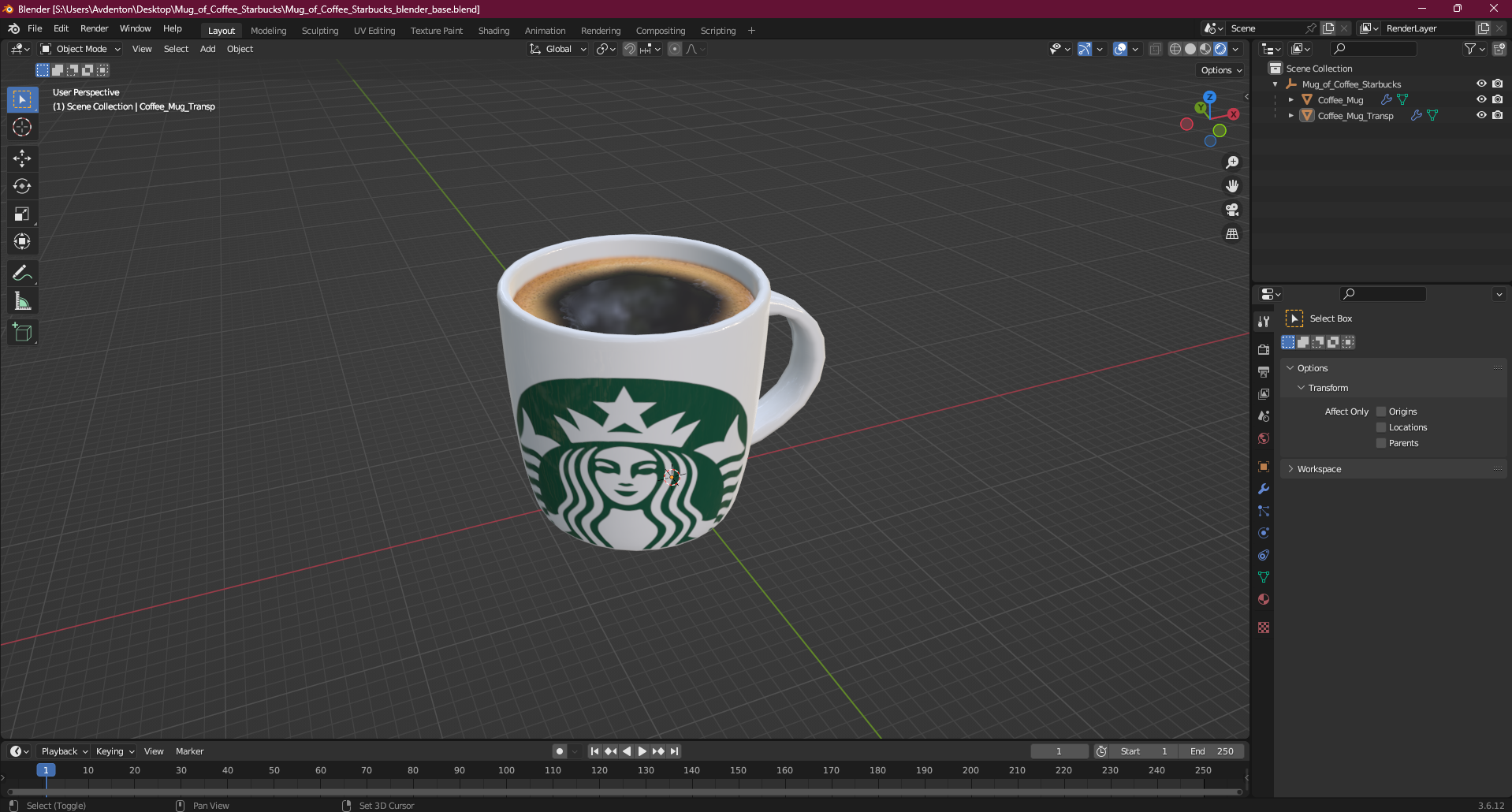Open the File menu
The width and height of the screenshot is (1512, 812).
pyautogui.click(x=35, y=28)
